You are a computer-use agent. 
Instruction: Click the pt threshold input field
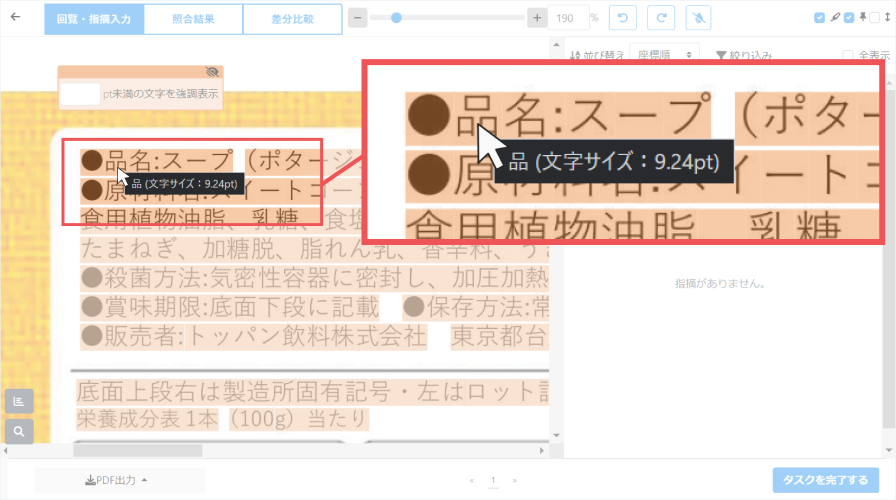click(80, 94)
